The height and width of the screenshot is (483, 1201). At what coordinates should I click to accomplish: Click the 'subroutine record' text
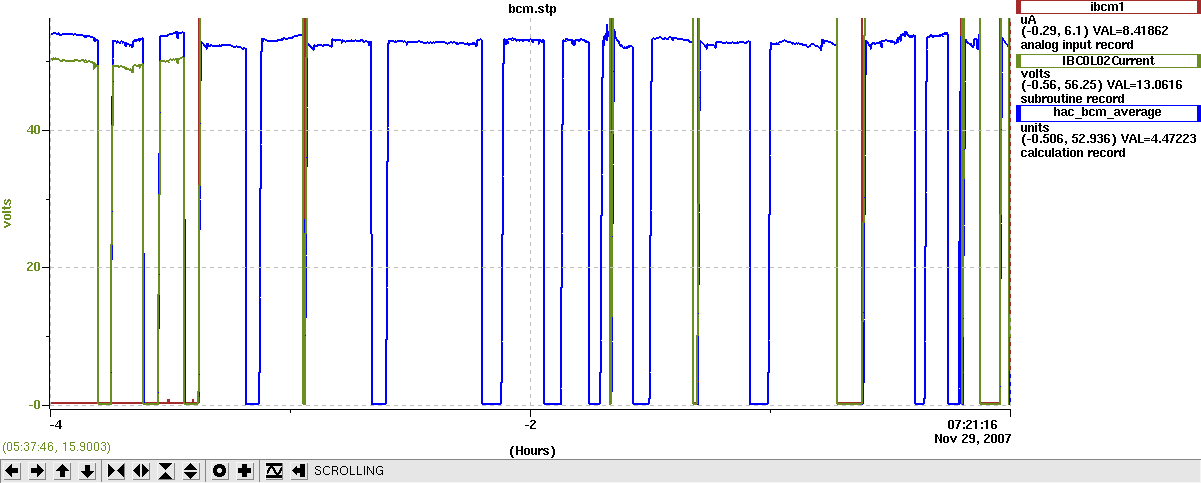pos(1072,99)
